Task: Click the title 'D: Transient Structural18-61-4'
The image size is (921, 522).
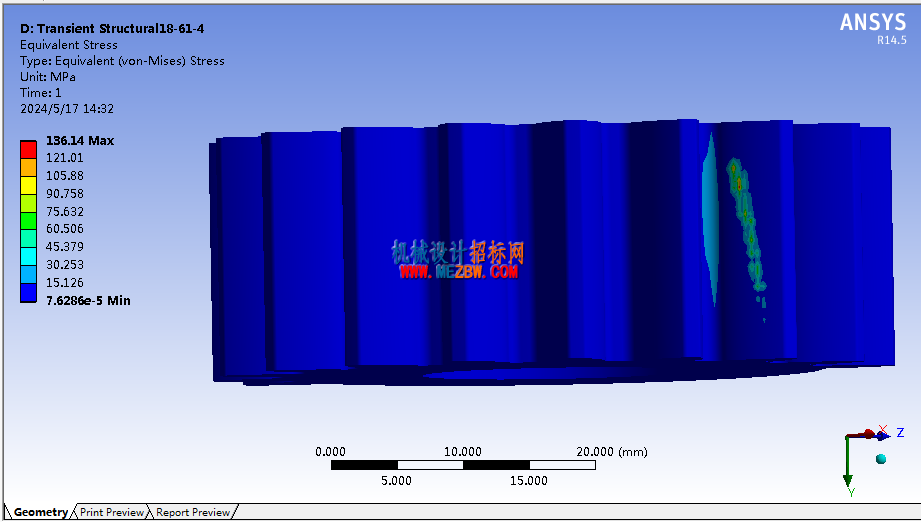Action: [112, 29]
